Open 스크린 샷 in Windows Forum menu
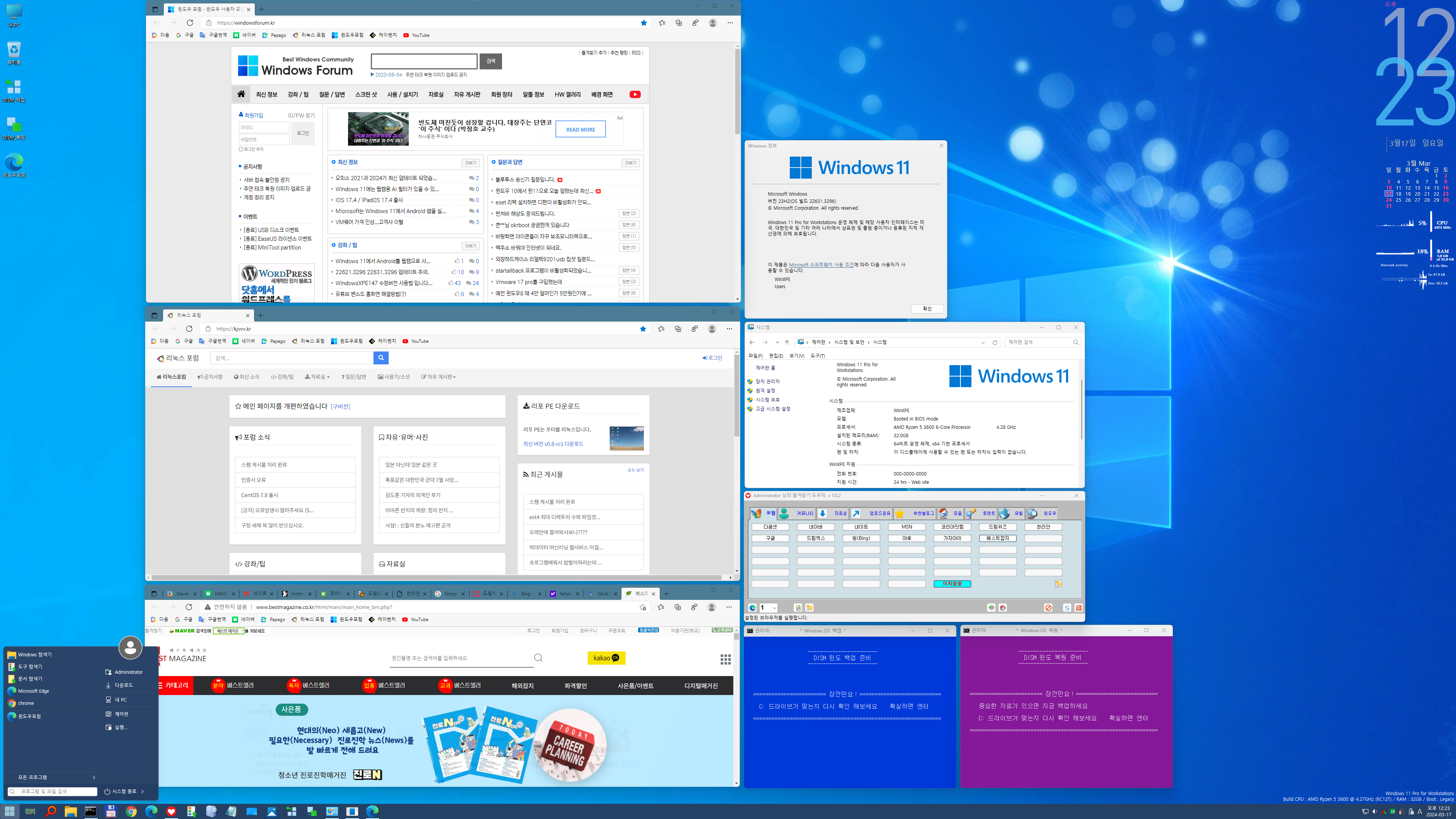 366,94
